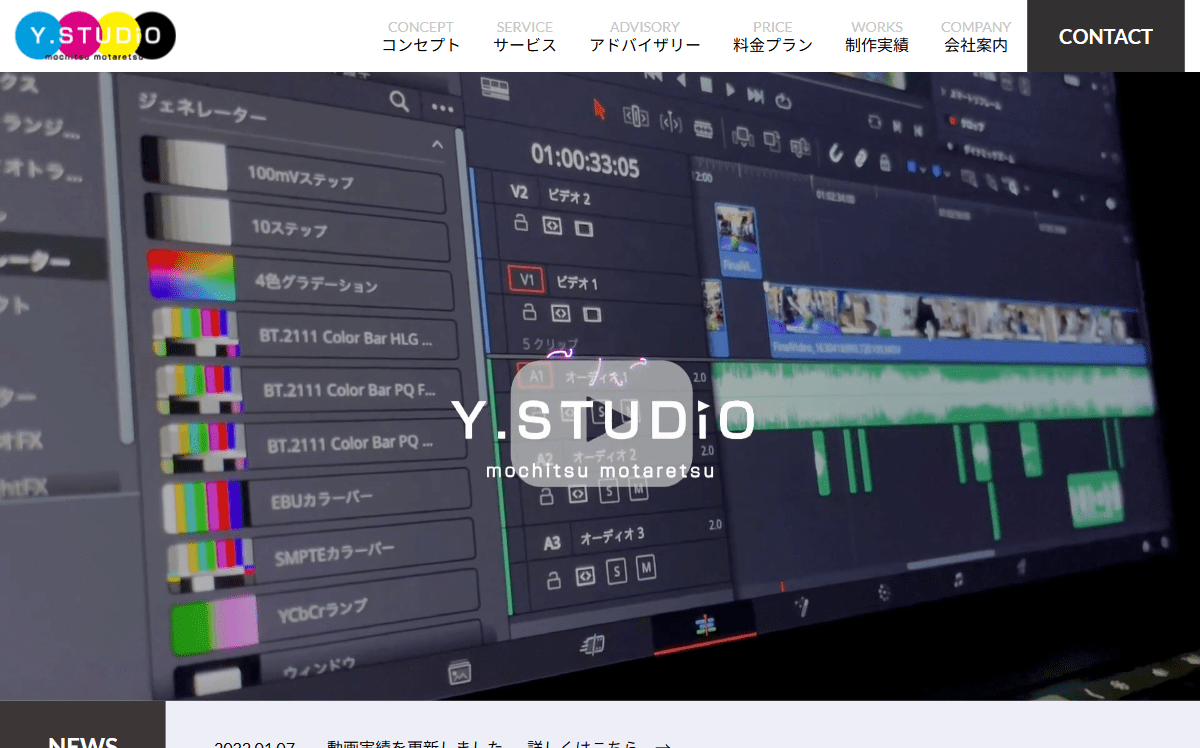The image size is (1200, 748).
Task: Select the PRICE 料金プラン menu item
Action: (773, 36)
